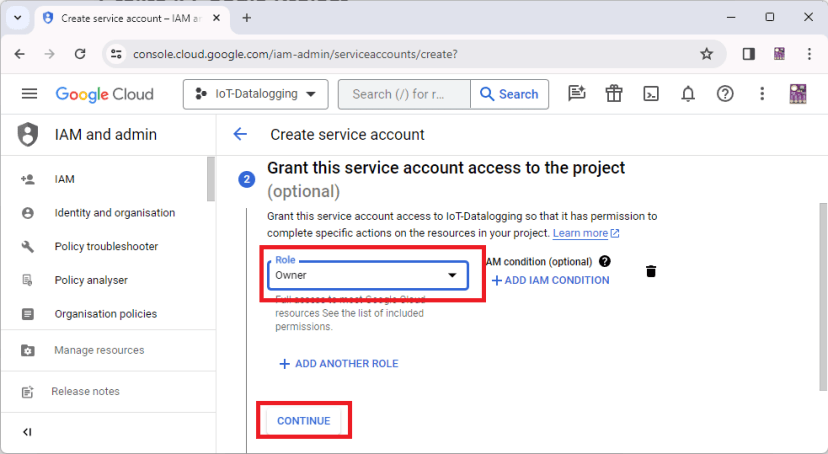Image resolution: width=828 pixels, height=454 pixels.
Task: Click the browser back arrow
Action: click(x=20, y=54)
